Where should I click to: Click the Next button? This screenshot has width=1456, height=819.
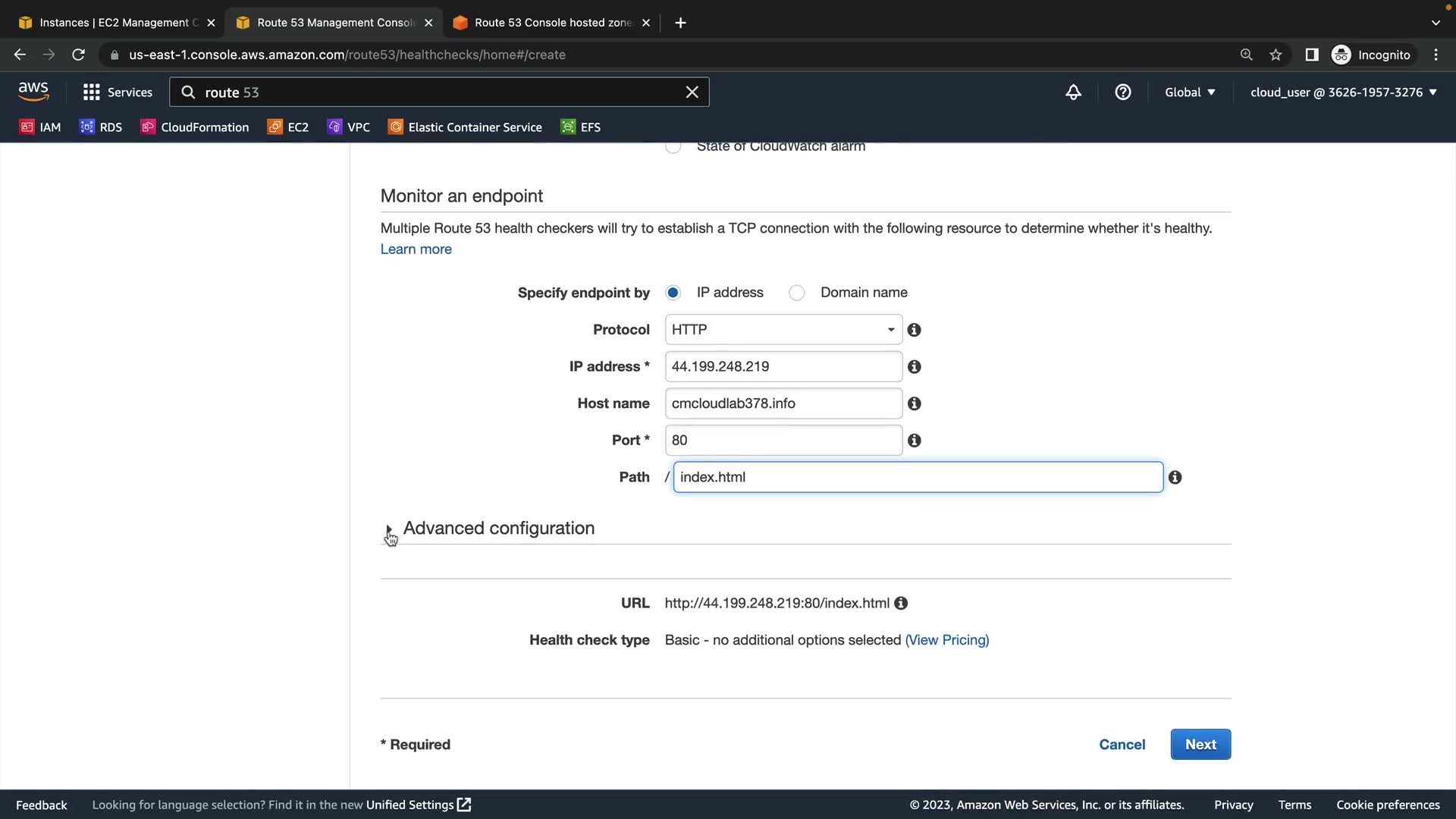1200,745
